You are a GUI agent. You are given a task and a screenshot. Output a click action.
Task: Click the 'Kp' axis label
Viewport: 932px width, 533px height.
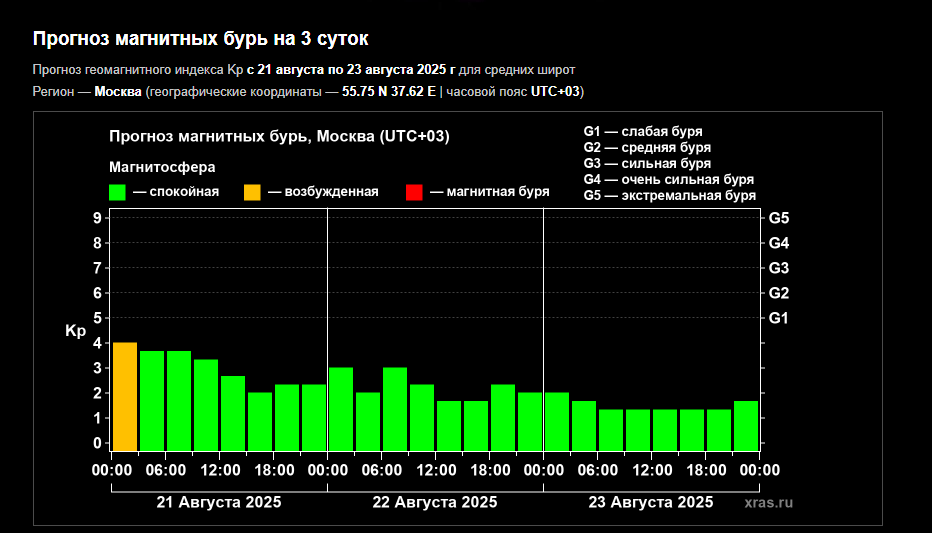(75, 331)
